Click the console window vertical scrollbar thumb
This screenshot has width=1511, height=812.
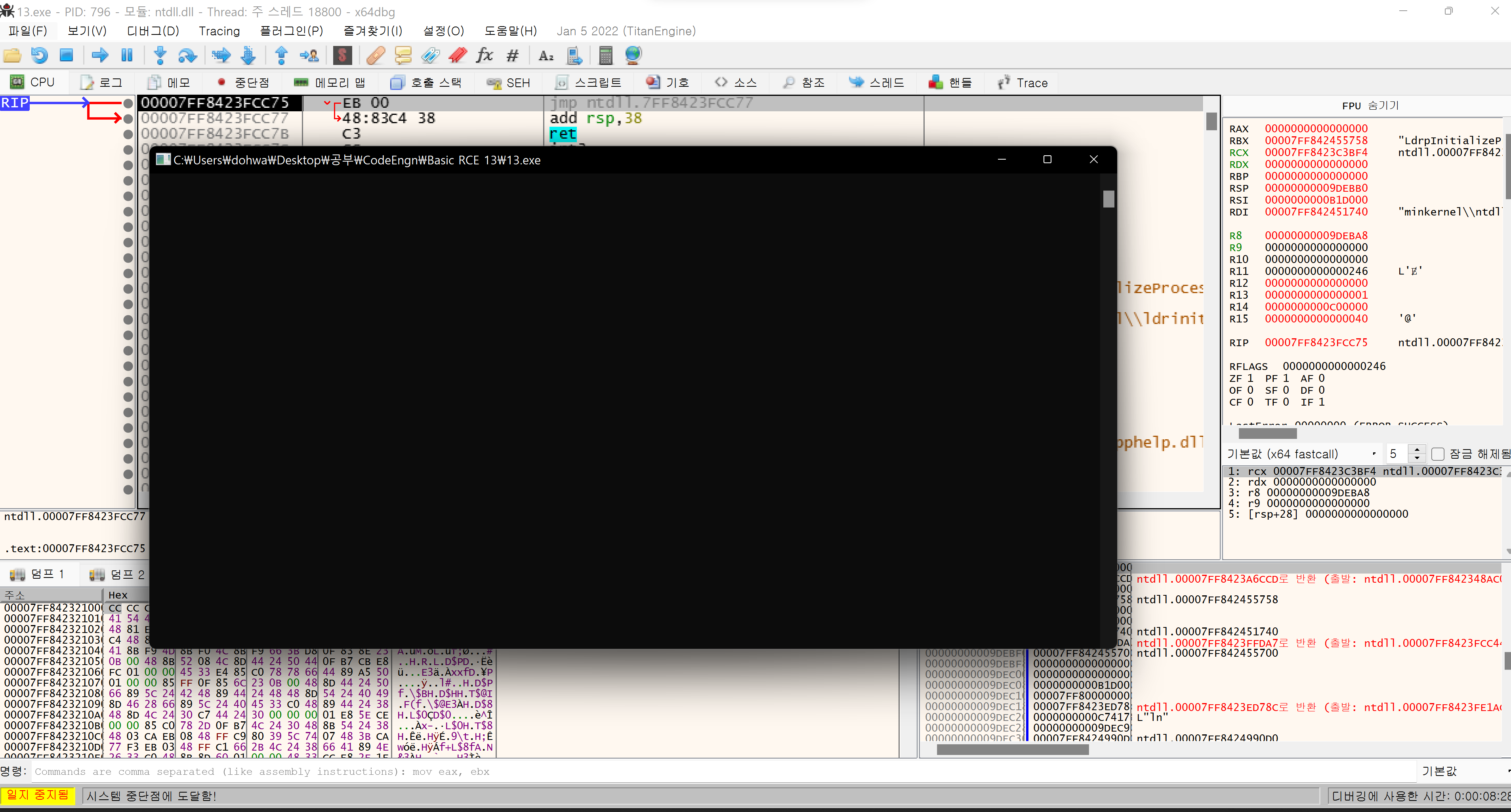1108,199
